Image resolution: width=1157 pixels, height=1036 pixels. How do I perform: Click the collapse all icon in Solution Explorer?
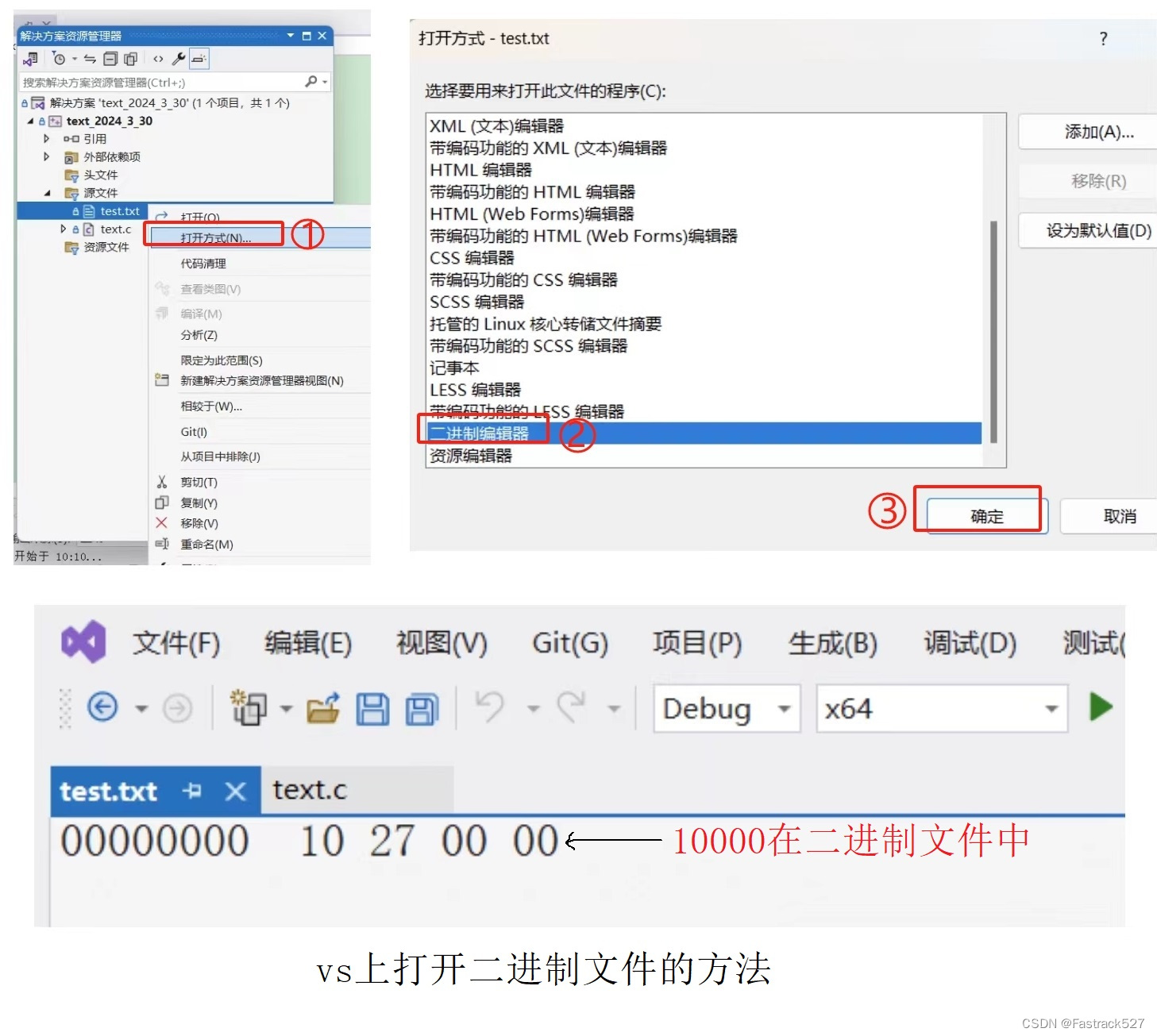[110, 59]
